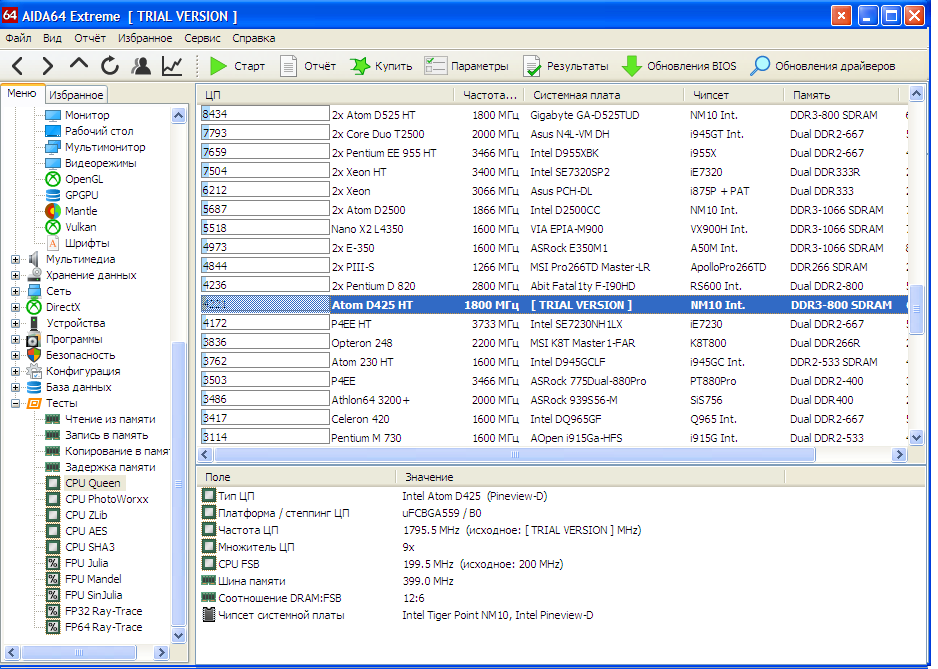This screenshot has height=669, width=938.
Task: Expand the Устройства tree node
Action: (16, 324)
